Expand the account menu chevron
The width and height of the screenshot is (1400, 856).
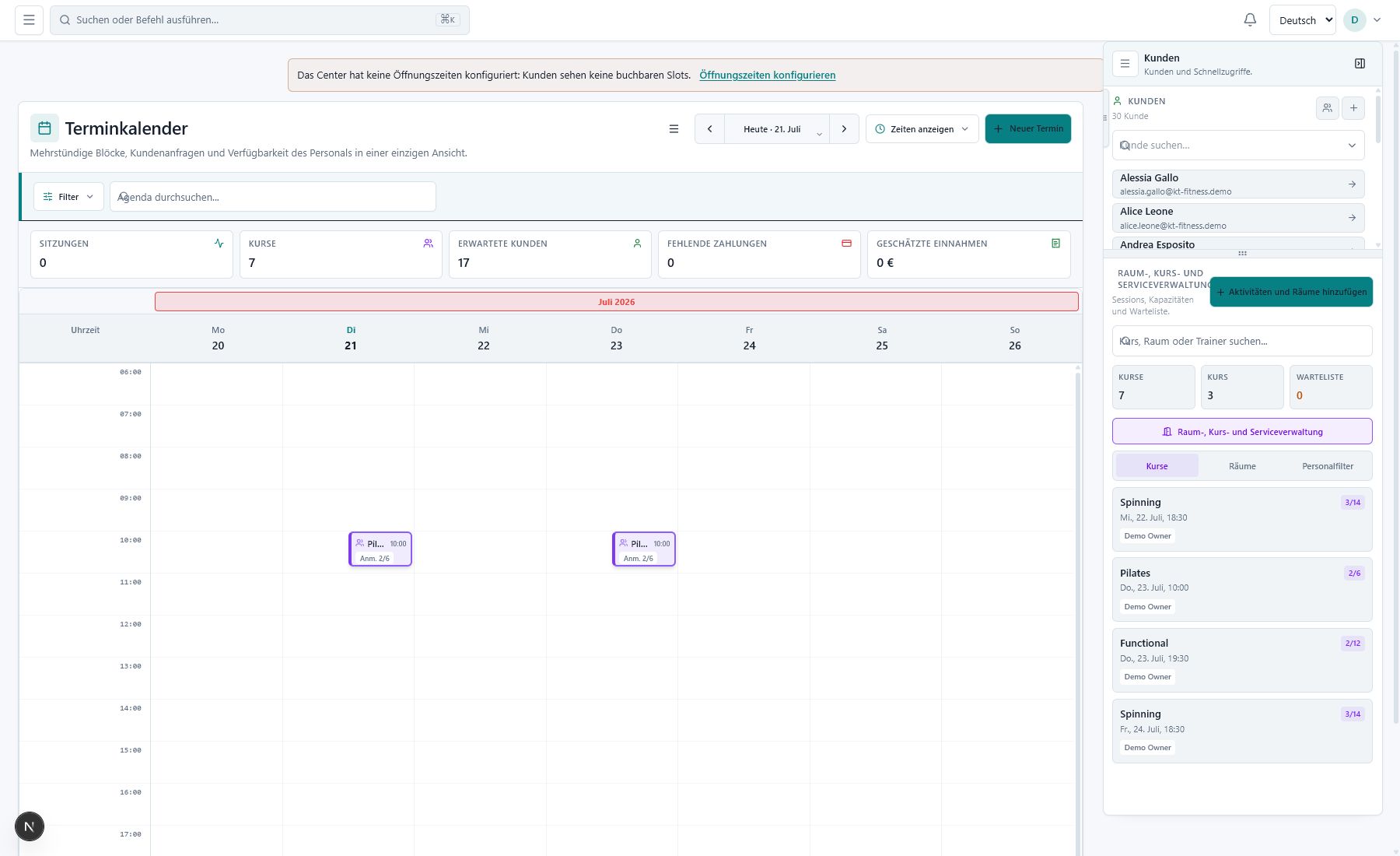pos(1377,20)
